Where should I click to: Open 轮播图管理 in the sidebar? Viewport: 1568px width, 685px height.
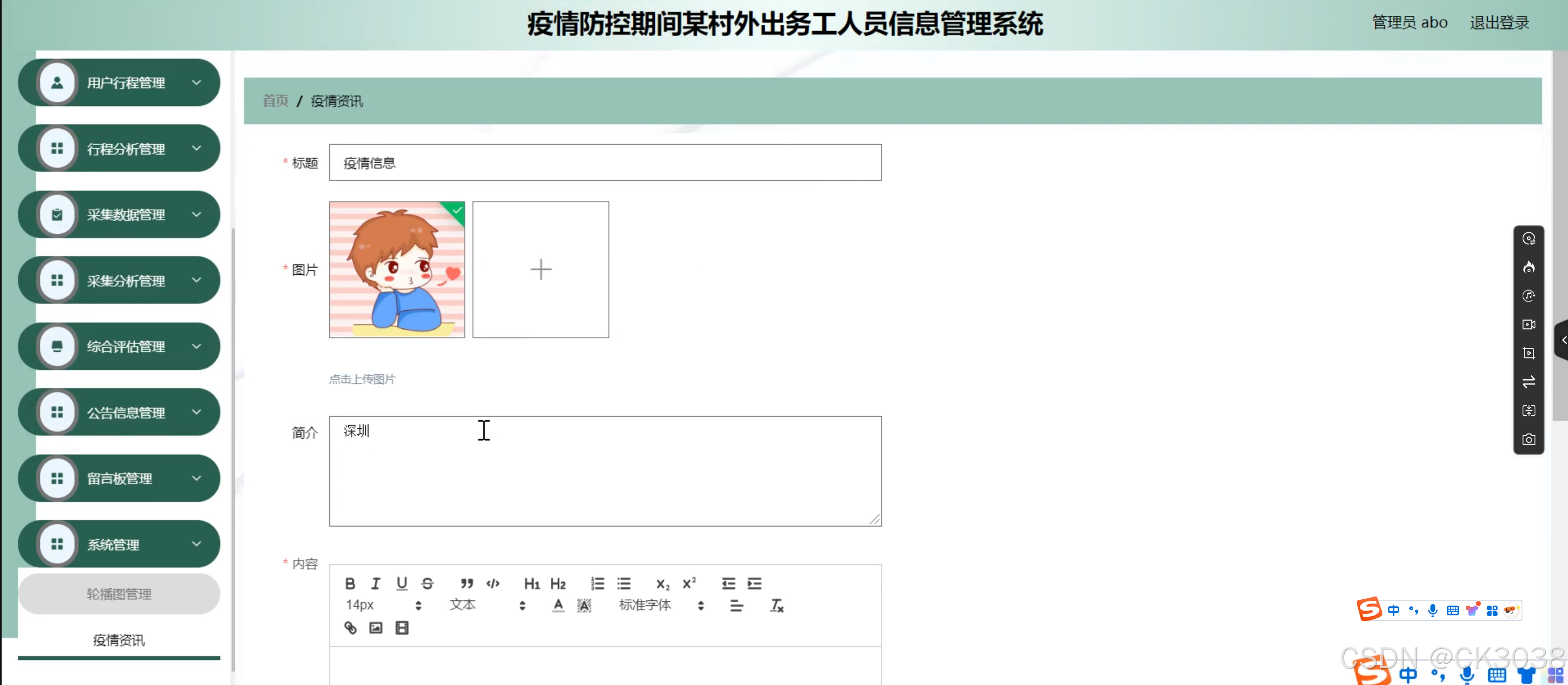[x=120, y=594]
